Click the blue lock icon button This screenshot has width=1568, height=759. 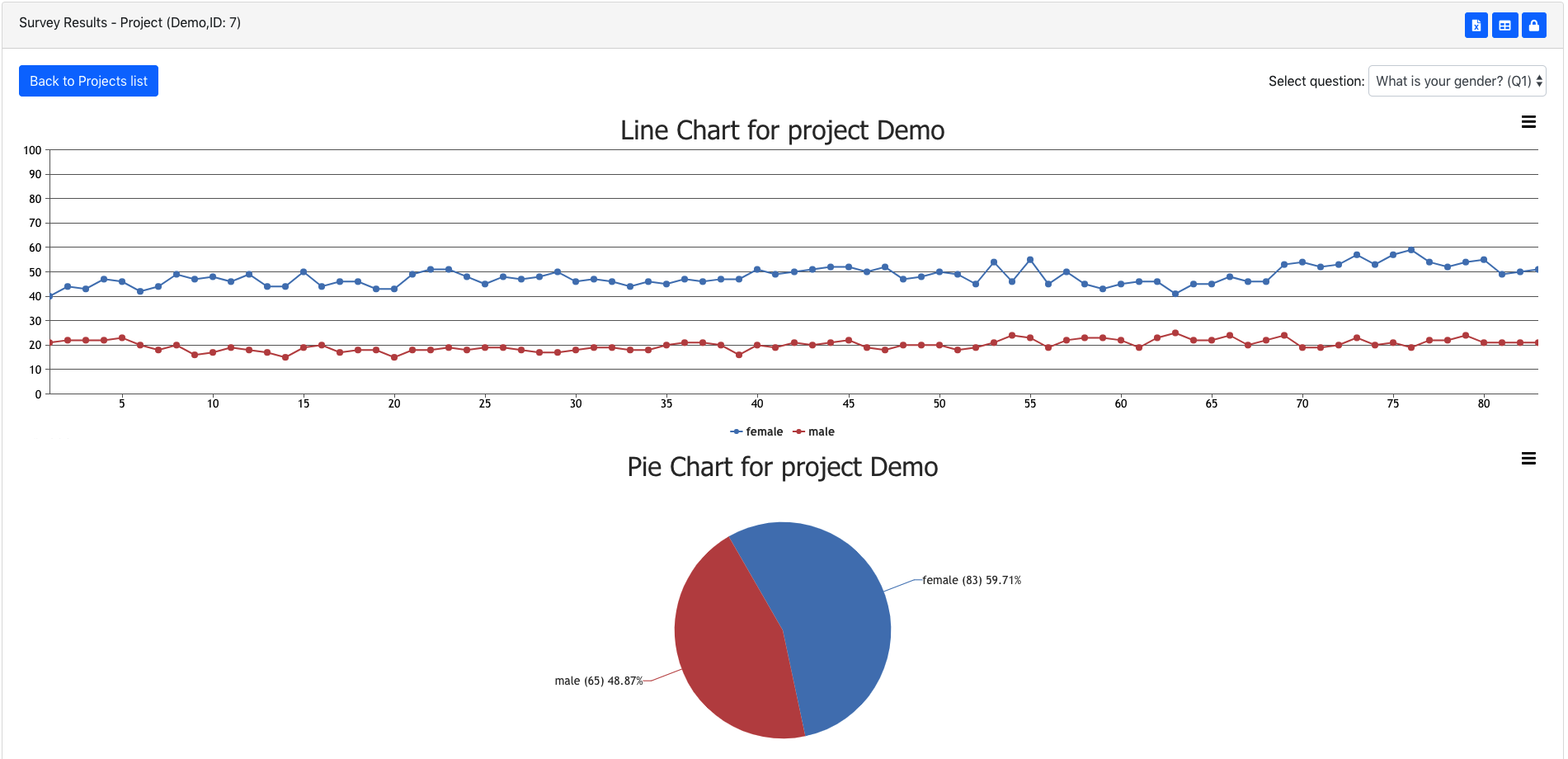point(1533,26)
